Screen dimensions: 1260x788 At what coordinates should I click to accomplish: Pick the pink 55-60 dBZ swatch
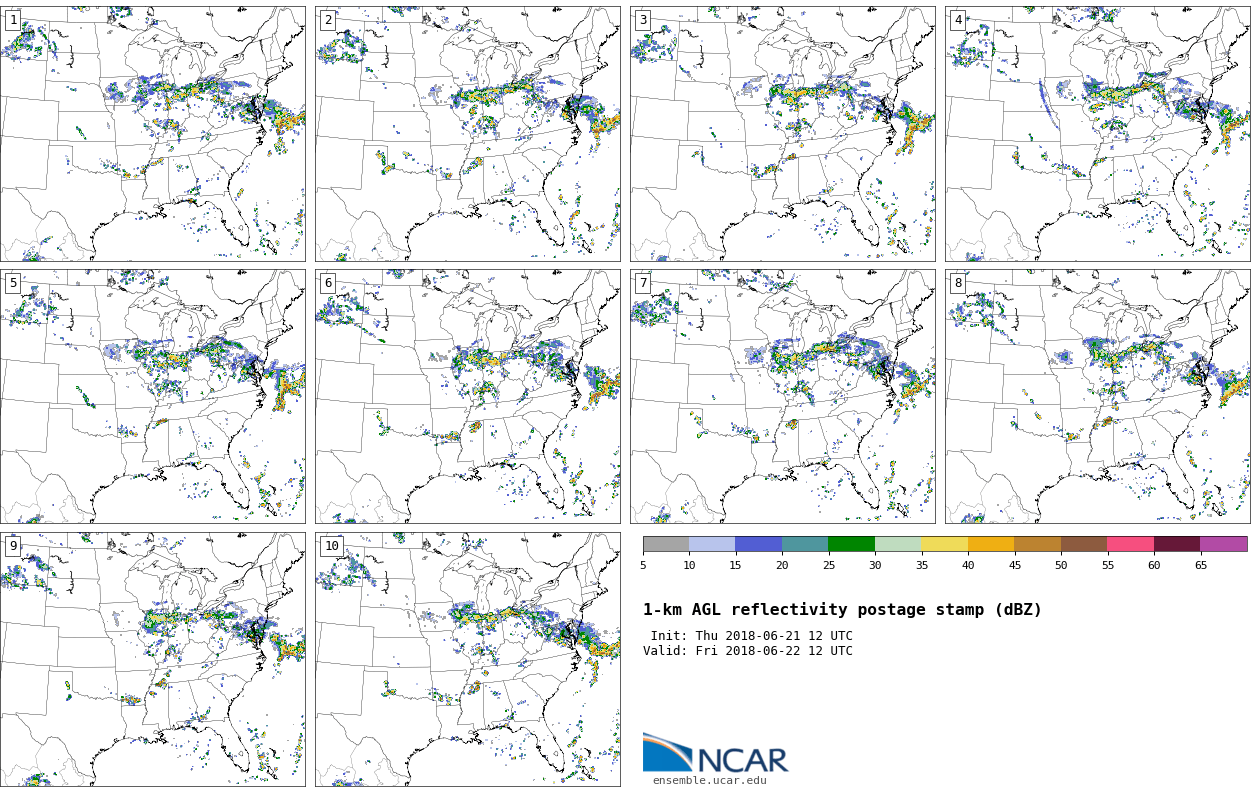point(1130,544)
